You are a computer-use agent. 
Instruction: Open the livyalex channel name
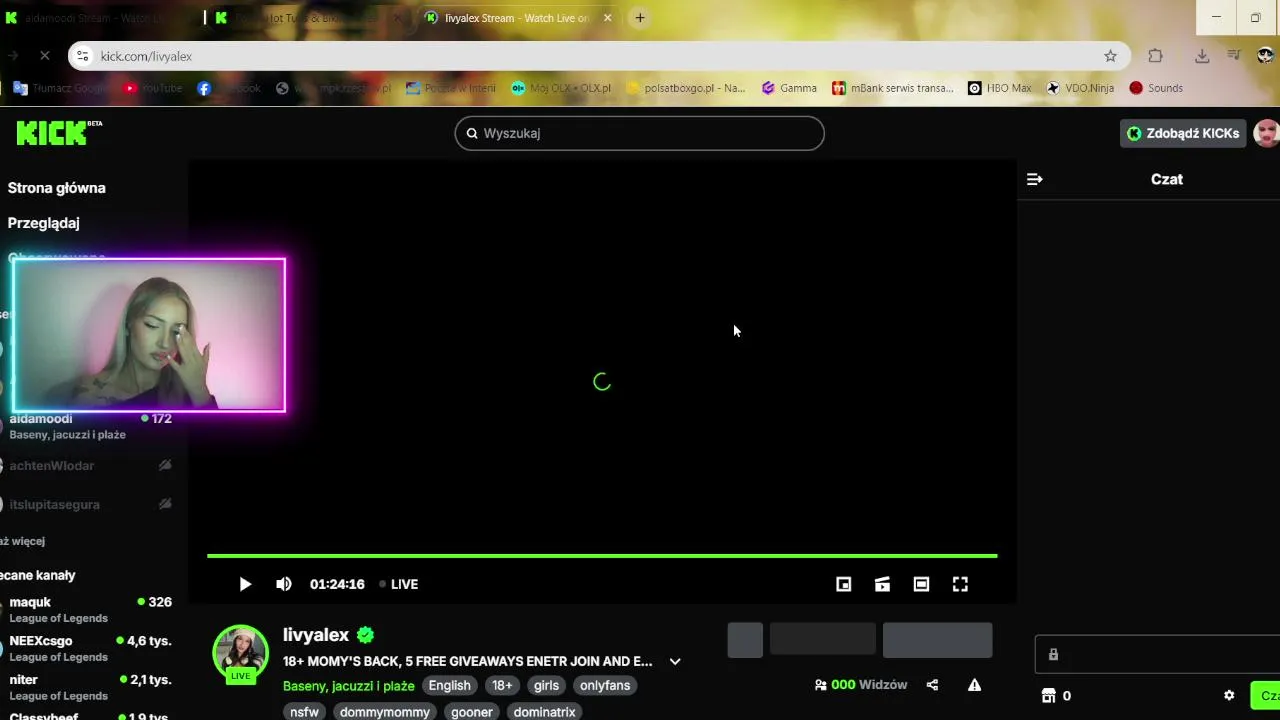pos(316,635)
